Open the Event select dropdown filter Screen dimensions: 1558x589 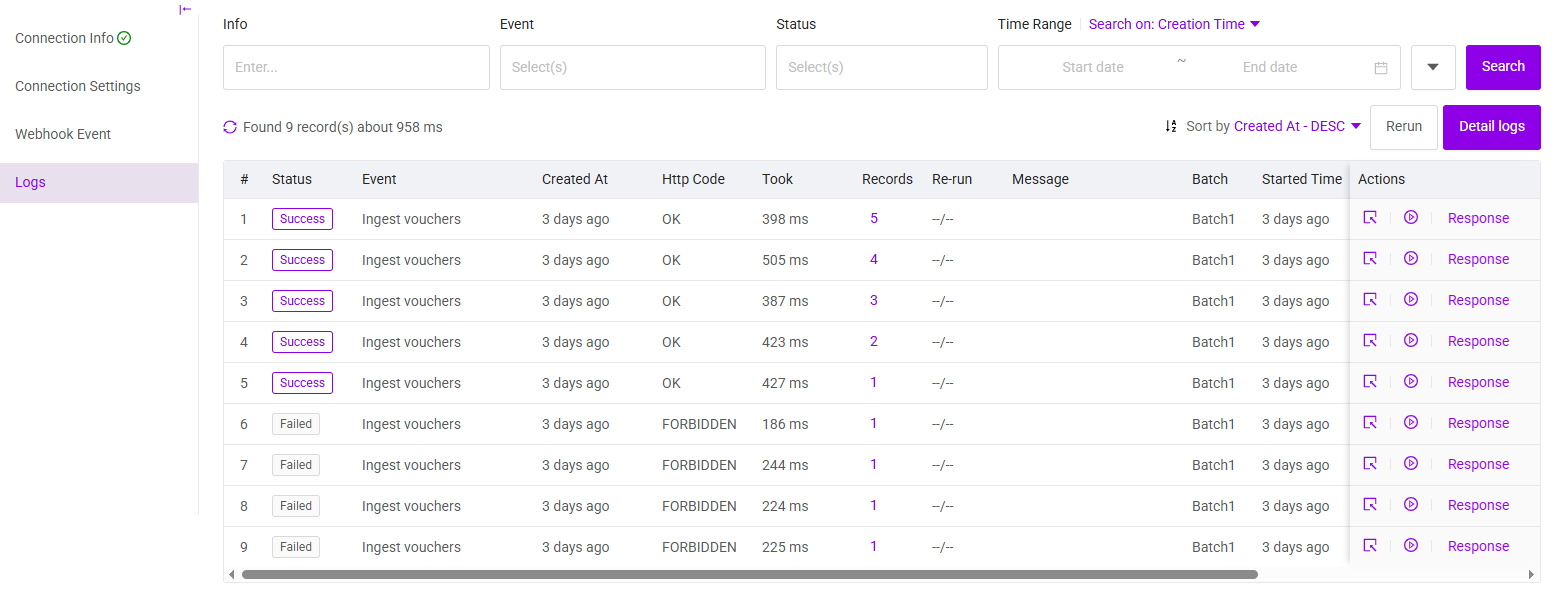pos(632,68)
